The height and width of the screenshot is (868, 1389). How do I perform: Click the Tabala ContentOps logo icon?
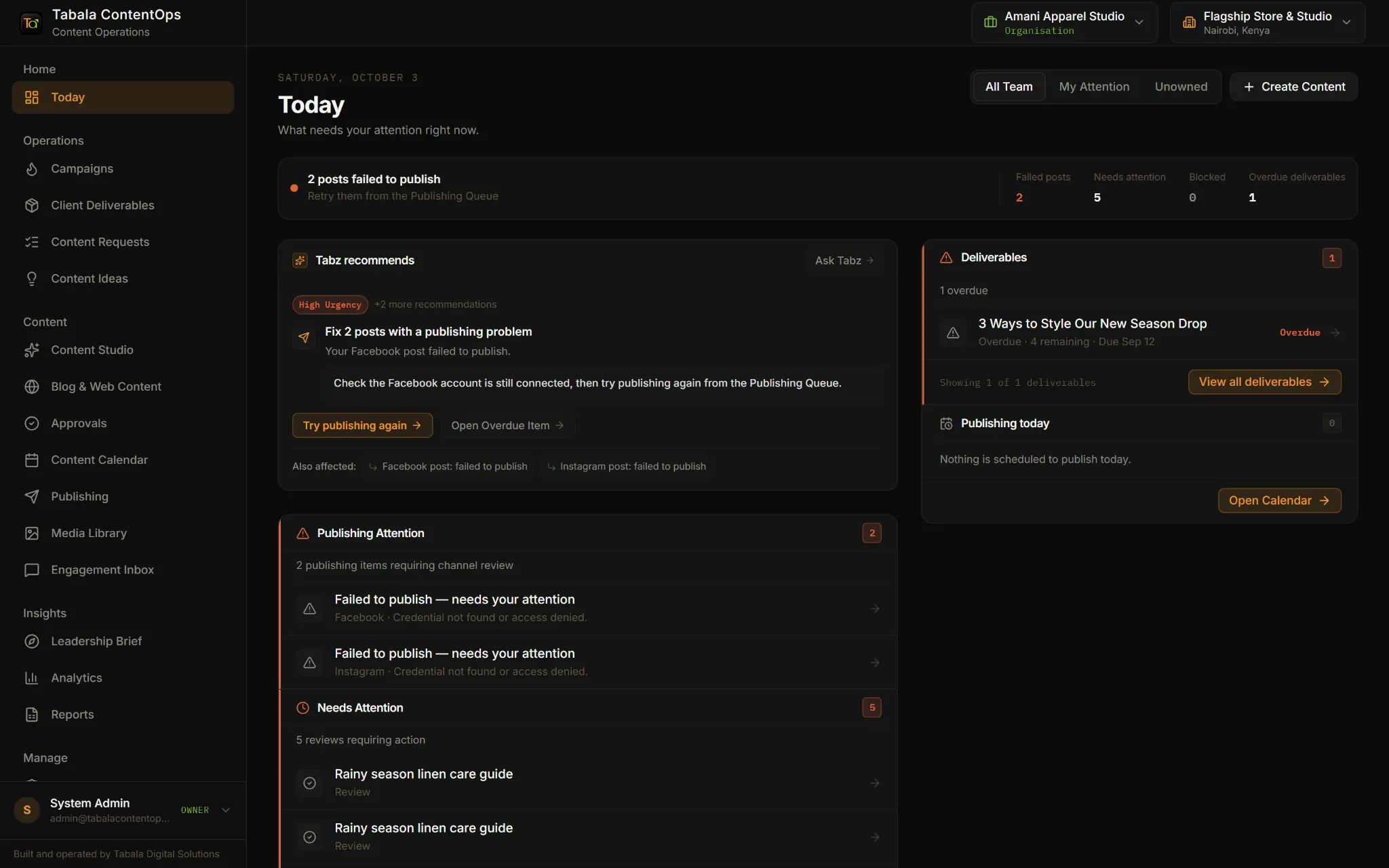[31, 23]
